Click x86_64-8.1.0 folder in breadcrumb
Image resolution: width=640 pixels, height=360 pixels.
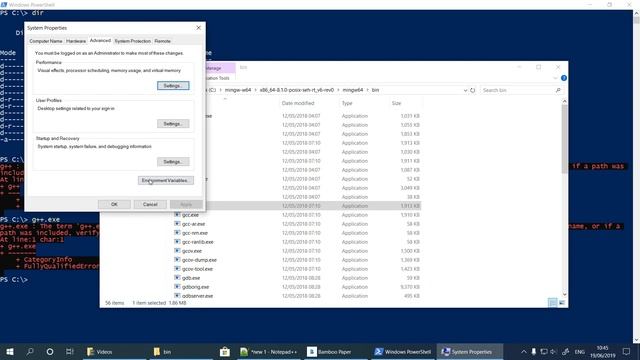[297, 90]
